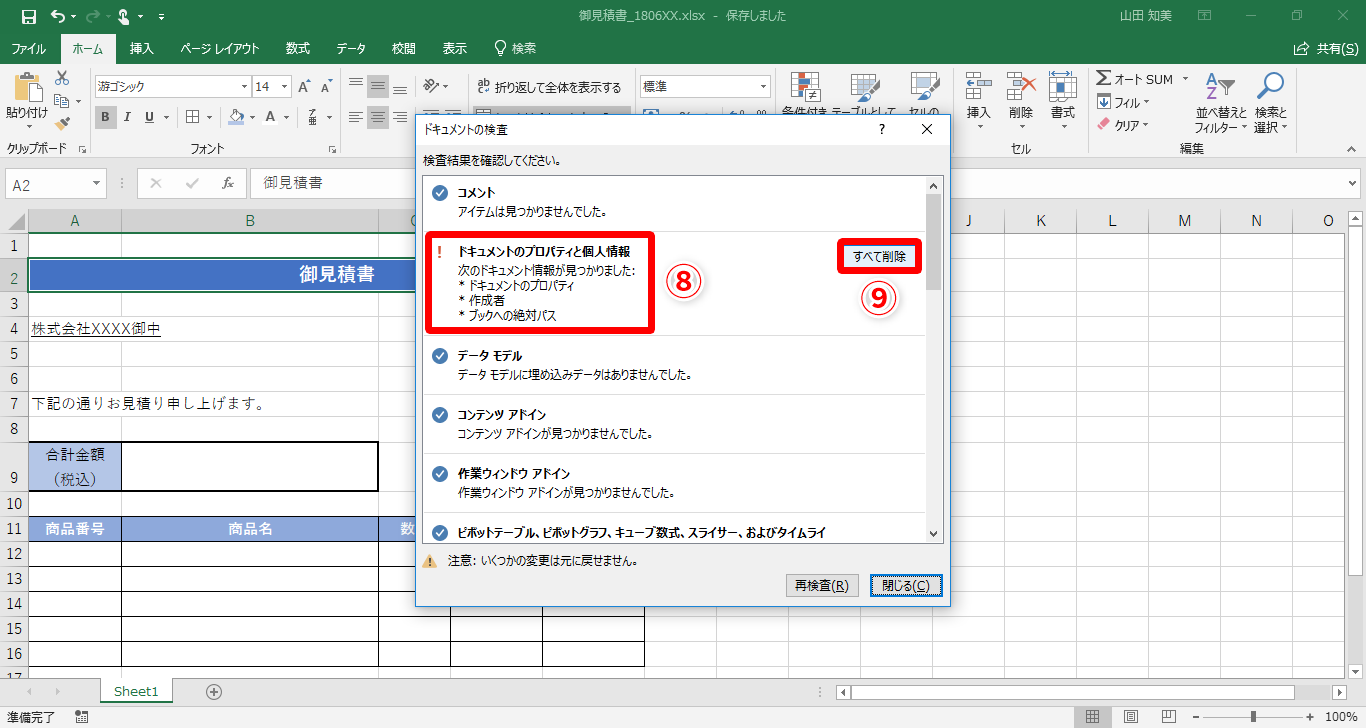Viewport: 1366px width, 728px height.
Task: Add a new sheet with the plus icon
Action: click(x=213, y=691)
